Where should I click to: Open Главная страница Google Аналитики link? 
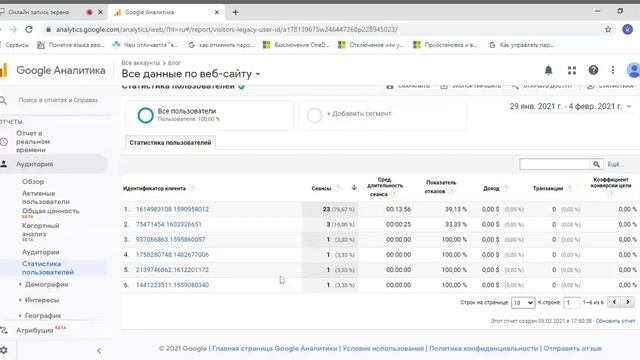click(275, 349)
